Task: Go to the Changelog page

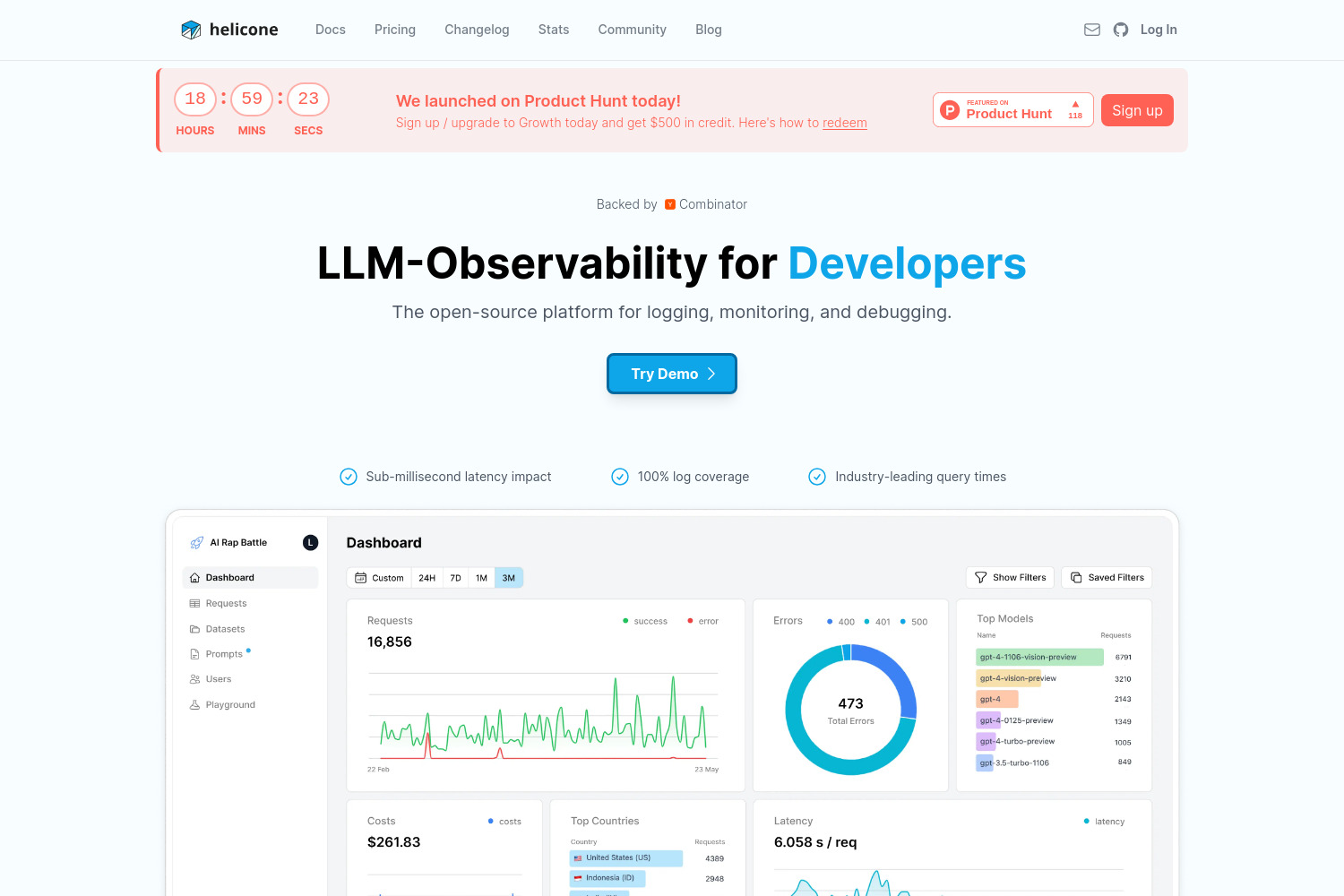Action: coord(477,30)
